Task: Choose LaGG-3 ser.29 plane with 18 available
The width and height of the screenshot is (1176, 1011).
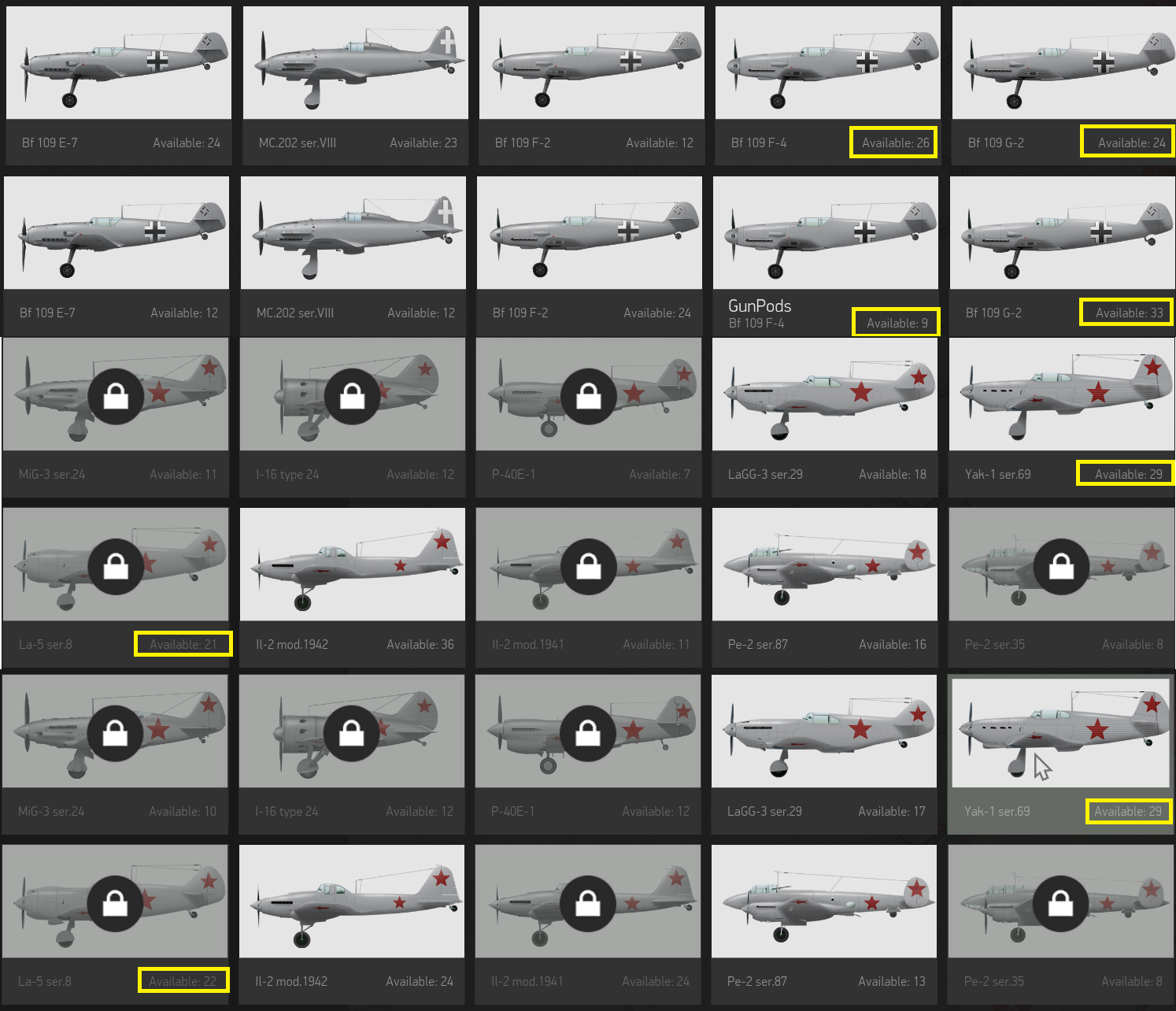Action: (825, 394)
